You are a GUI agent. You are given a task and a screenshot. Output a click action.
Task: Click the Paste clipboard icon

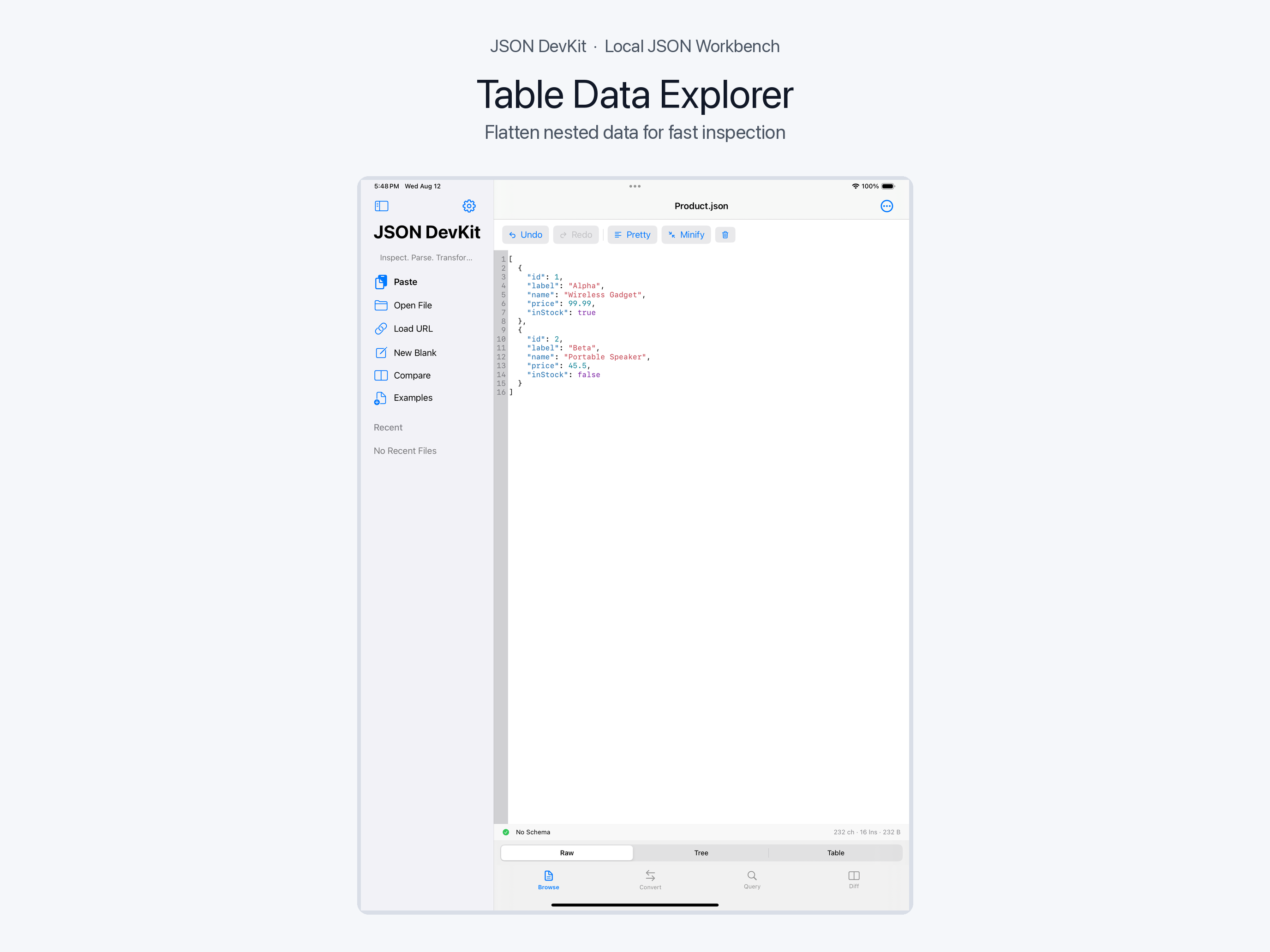point(381,282)
